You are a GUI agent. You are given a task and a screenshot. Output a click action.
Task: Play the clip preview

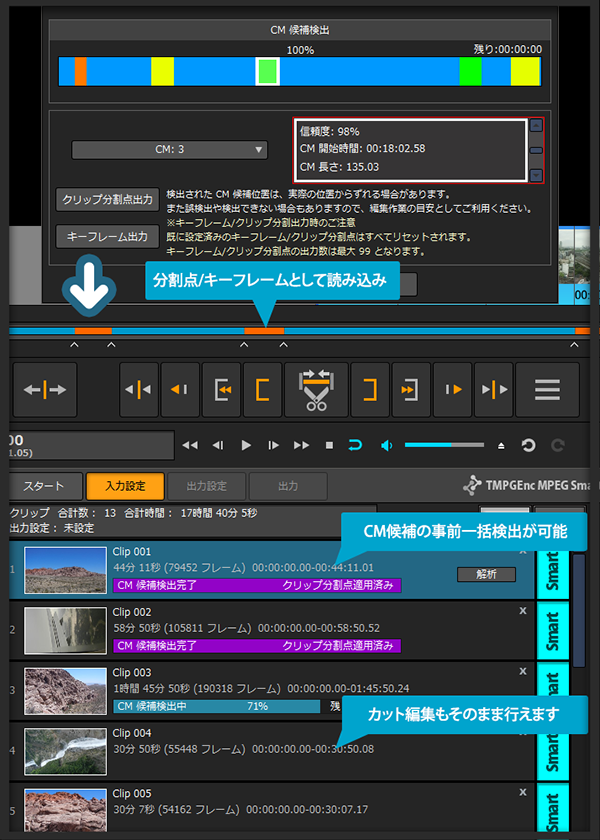coord(246,445)
